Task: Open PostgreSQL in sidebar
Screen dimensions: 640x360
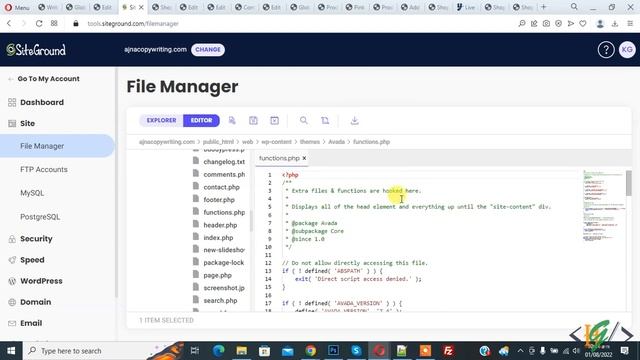Action: 40,217
